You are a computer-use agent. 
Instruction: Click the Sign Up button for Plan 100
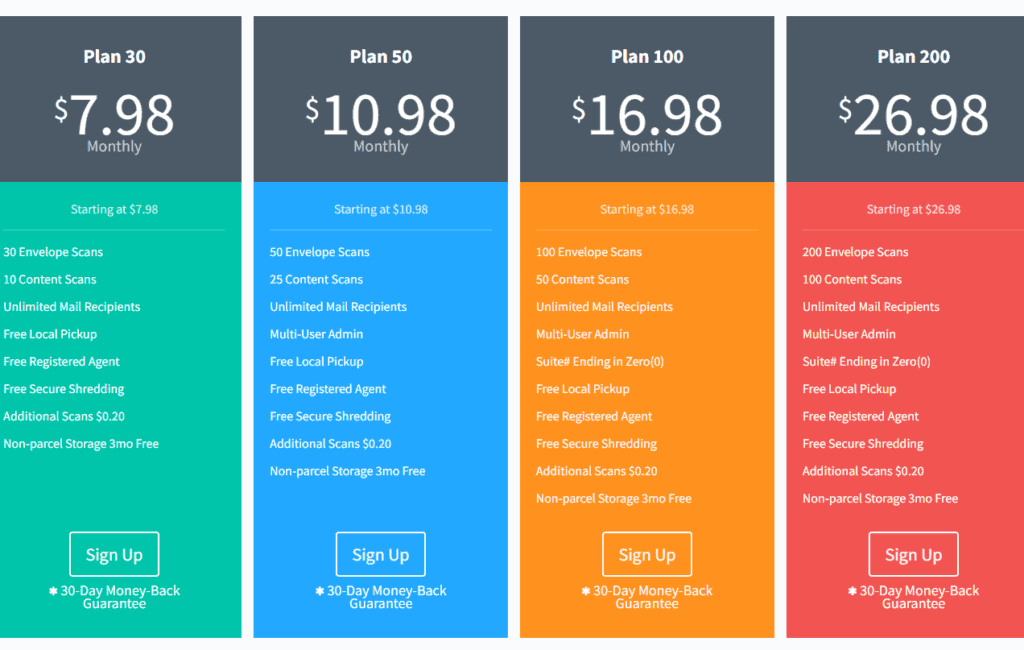pyautogui.click(x=647, y=554)
